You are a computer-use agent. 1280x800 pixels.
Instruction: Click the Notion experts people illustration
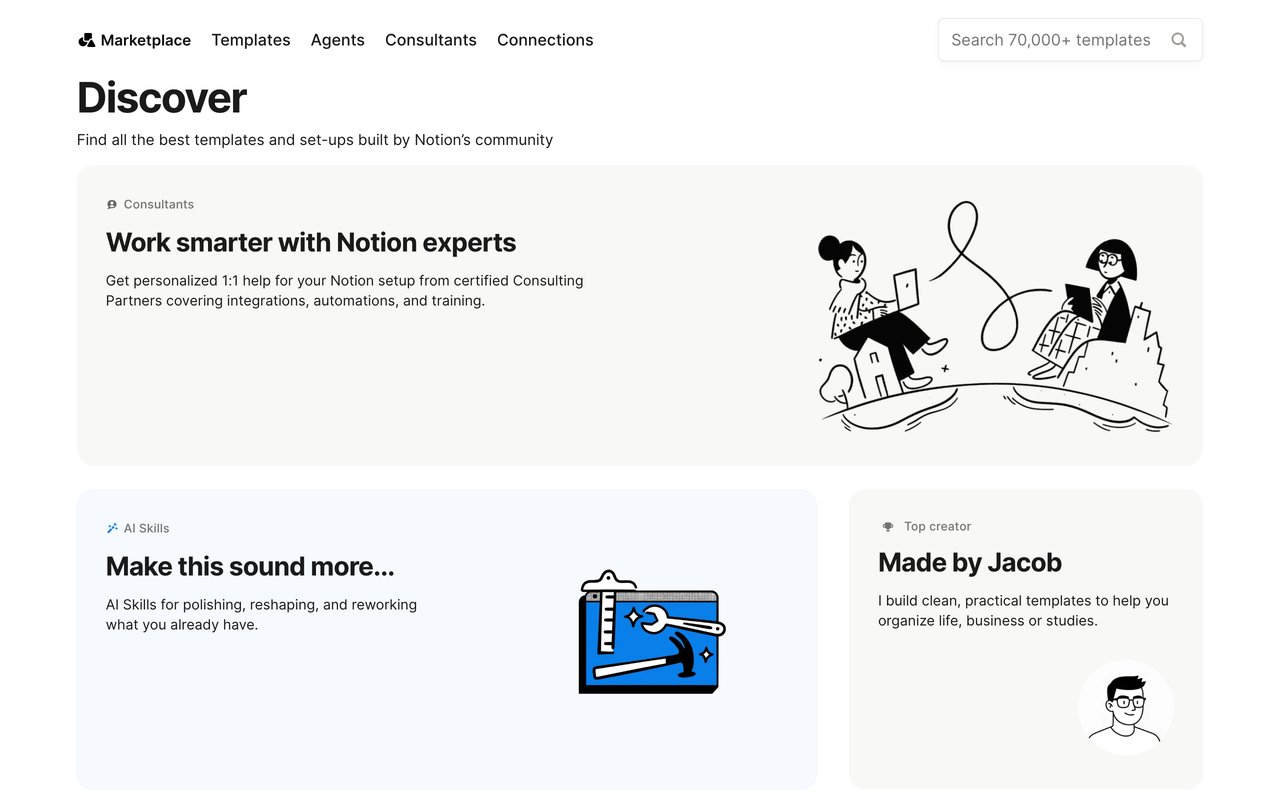coord(994,316)
